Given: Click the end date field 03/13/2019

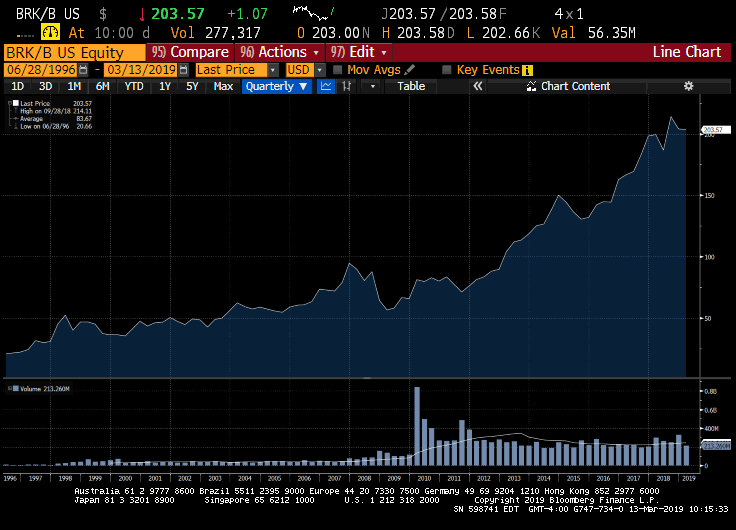Looking at the screenshot, I should (x=141, y=70).
